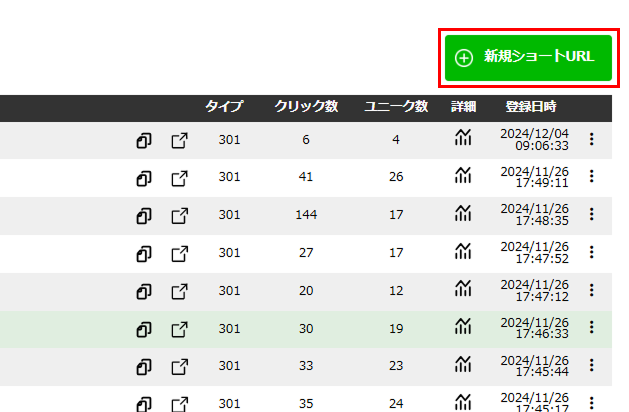
Task: Expand the options menu for 09:06:33 row
Action: click(591, 140)
